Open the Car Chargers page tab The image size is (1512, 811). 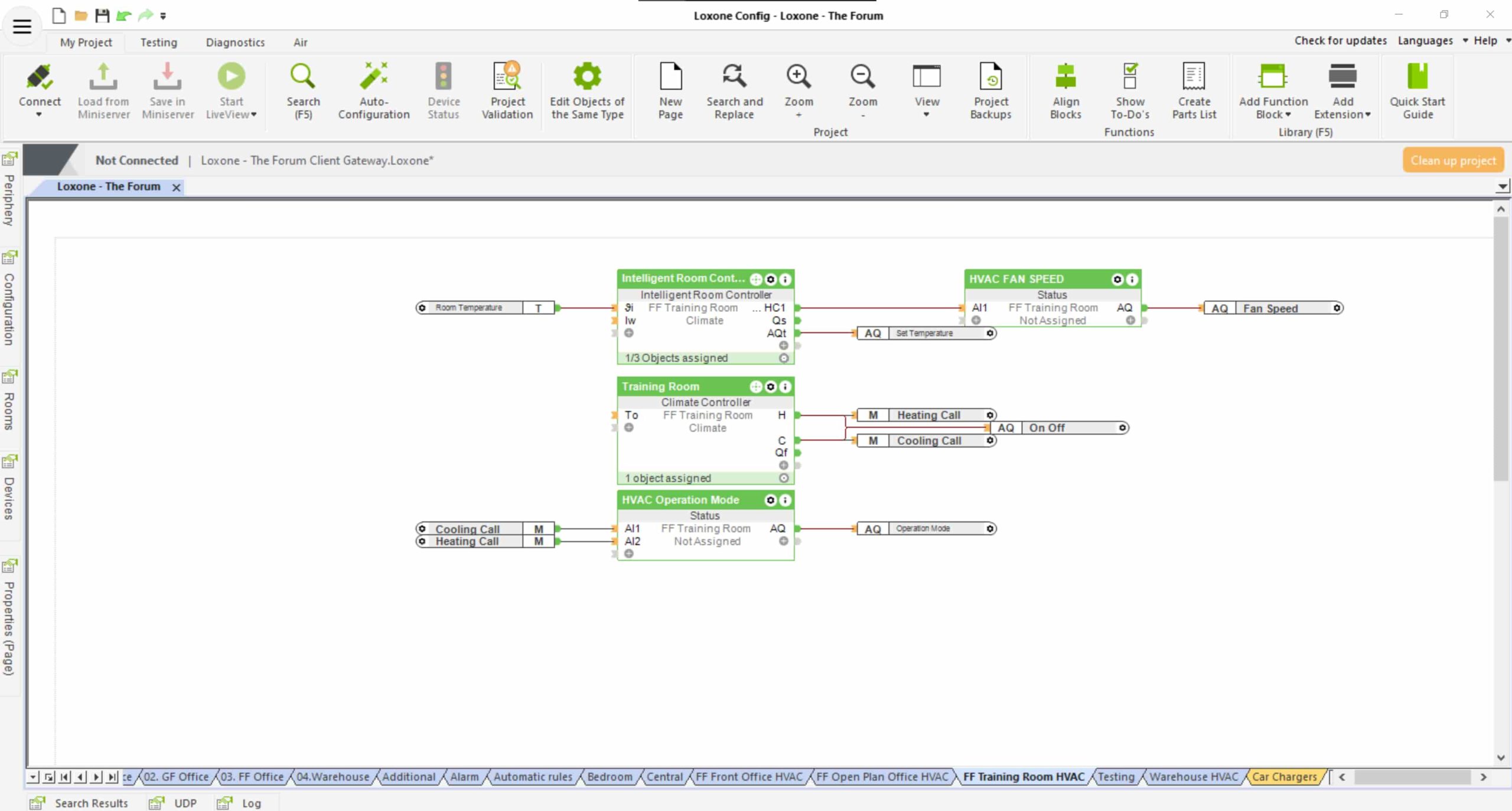(1286, 777)
